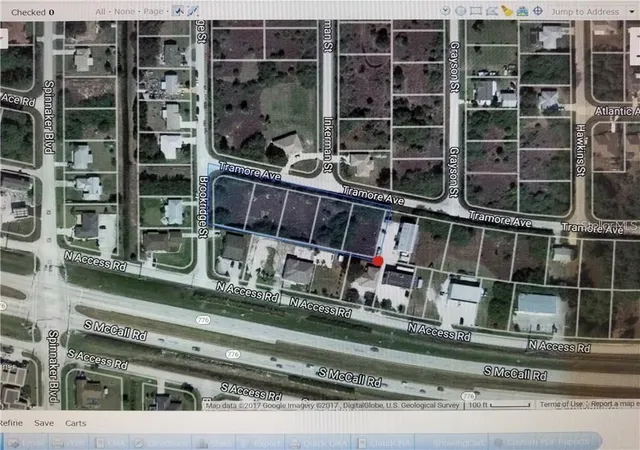Click the uncheck-items icon right of check icon
The height and width of the screenshot is (450, 640).
point(192,11)
